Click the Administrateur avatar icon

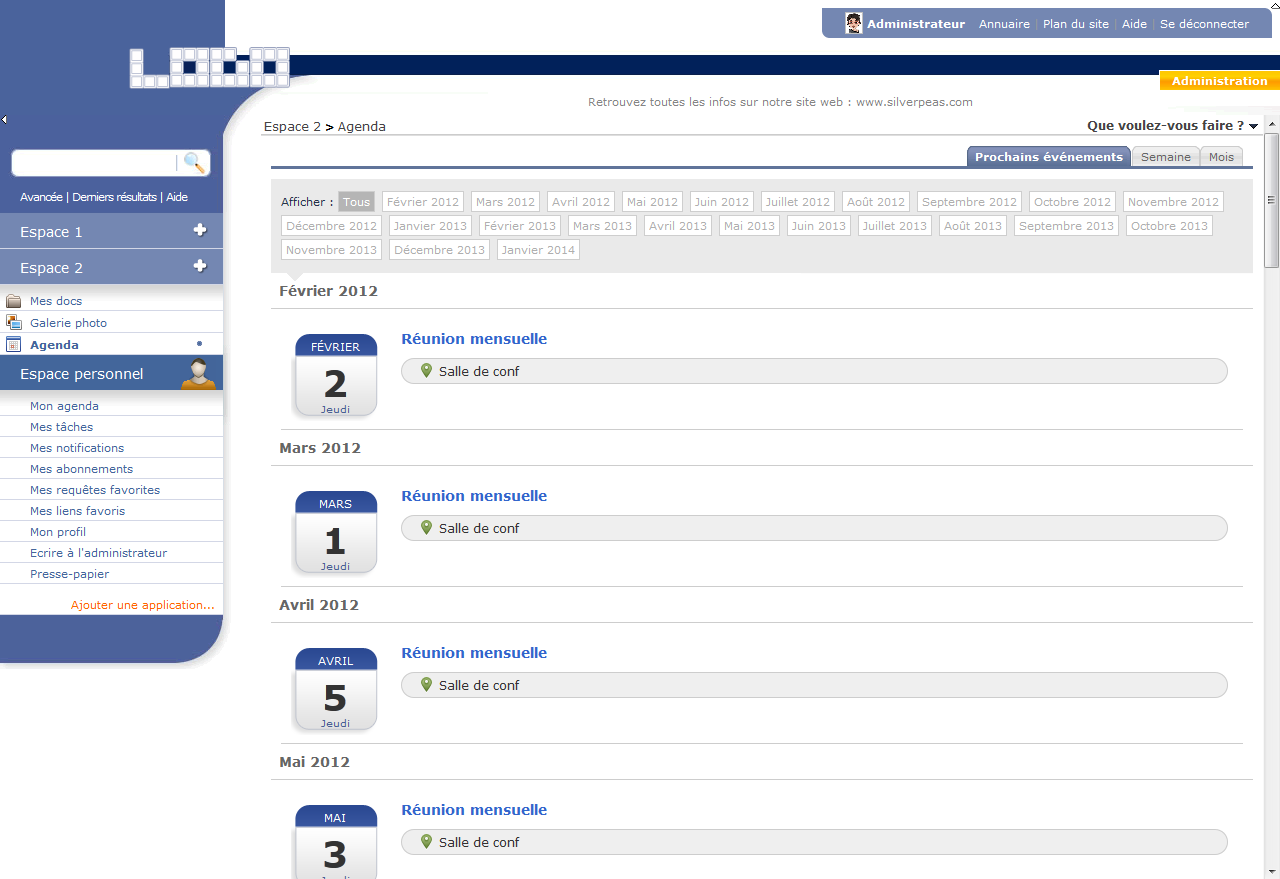pyautogui.click(x=853, y=24)
